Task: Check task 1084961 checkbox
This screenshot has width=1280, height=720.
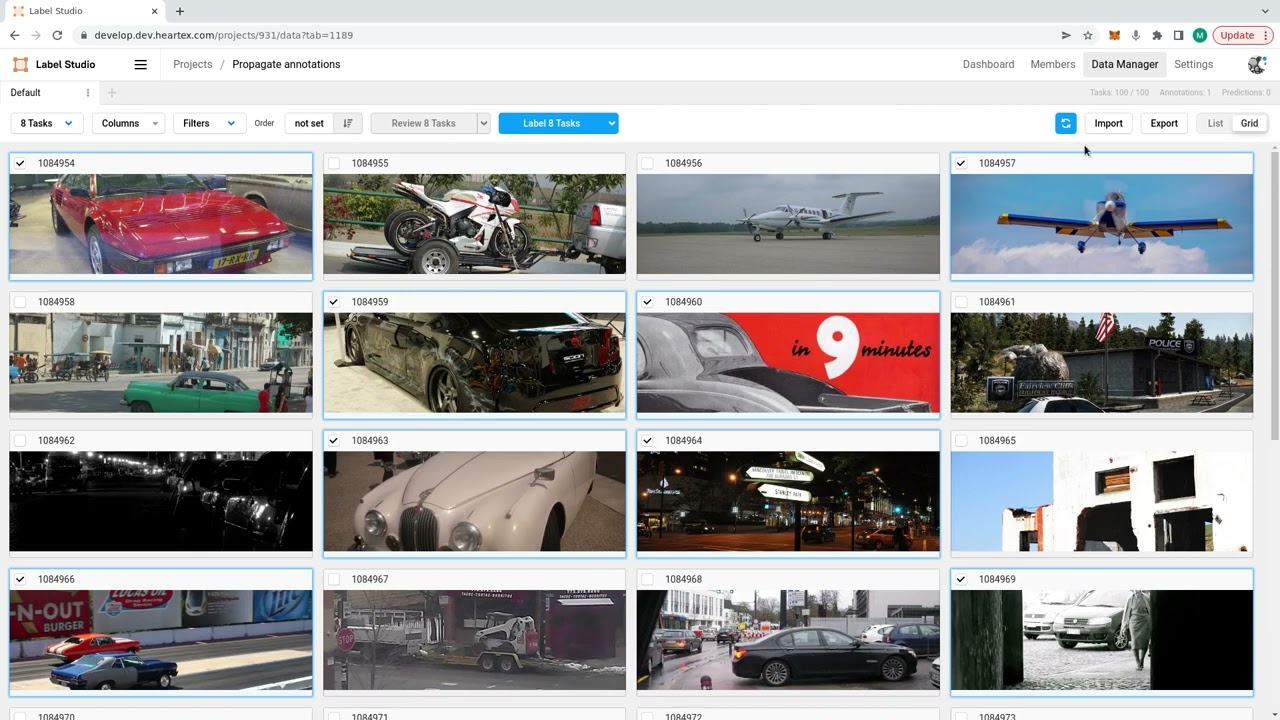Action: (x=961, y=302)
